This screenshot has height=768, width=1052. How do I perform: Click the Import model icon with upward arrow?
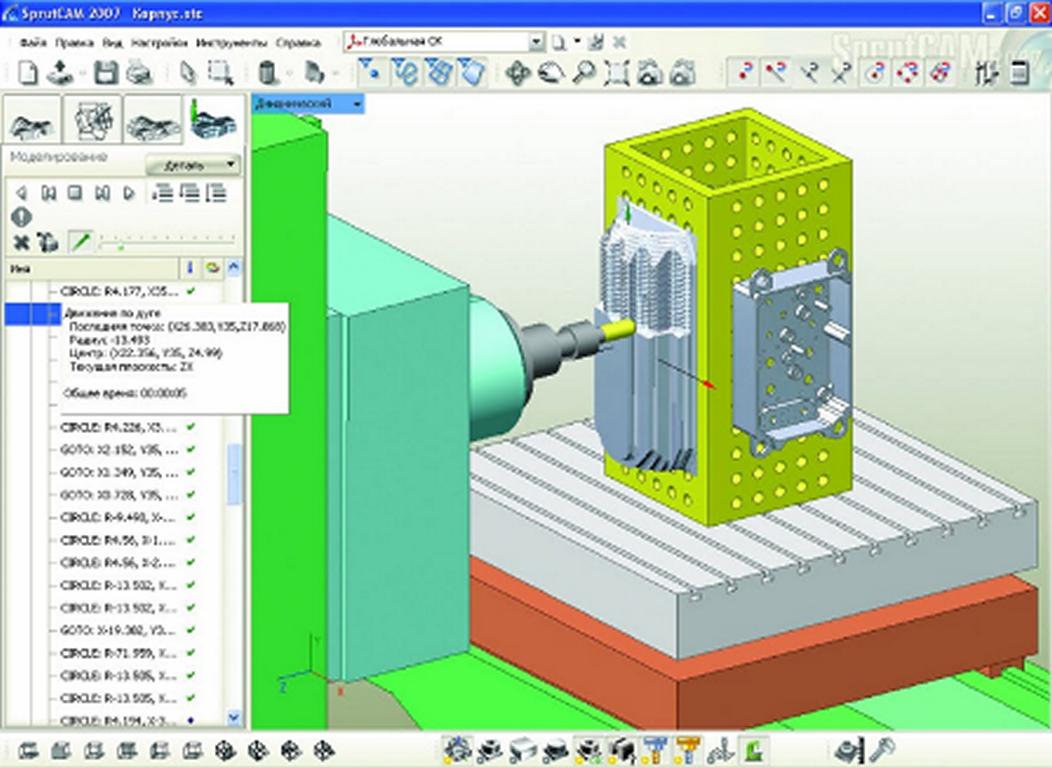point(60,72)
